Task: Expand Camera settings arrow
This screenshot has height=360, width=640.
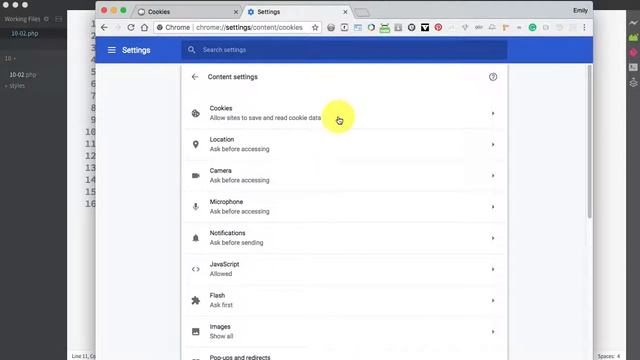Action: (493, 176)
